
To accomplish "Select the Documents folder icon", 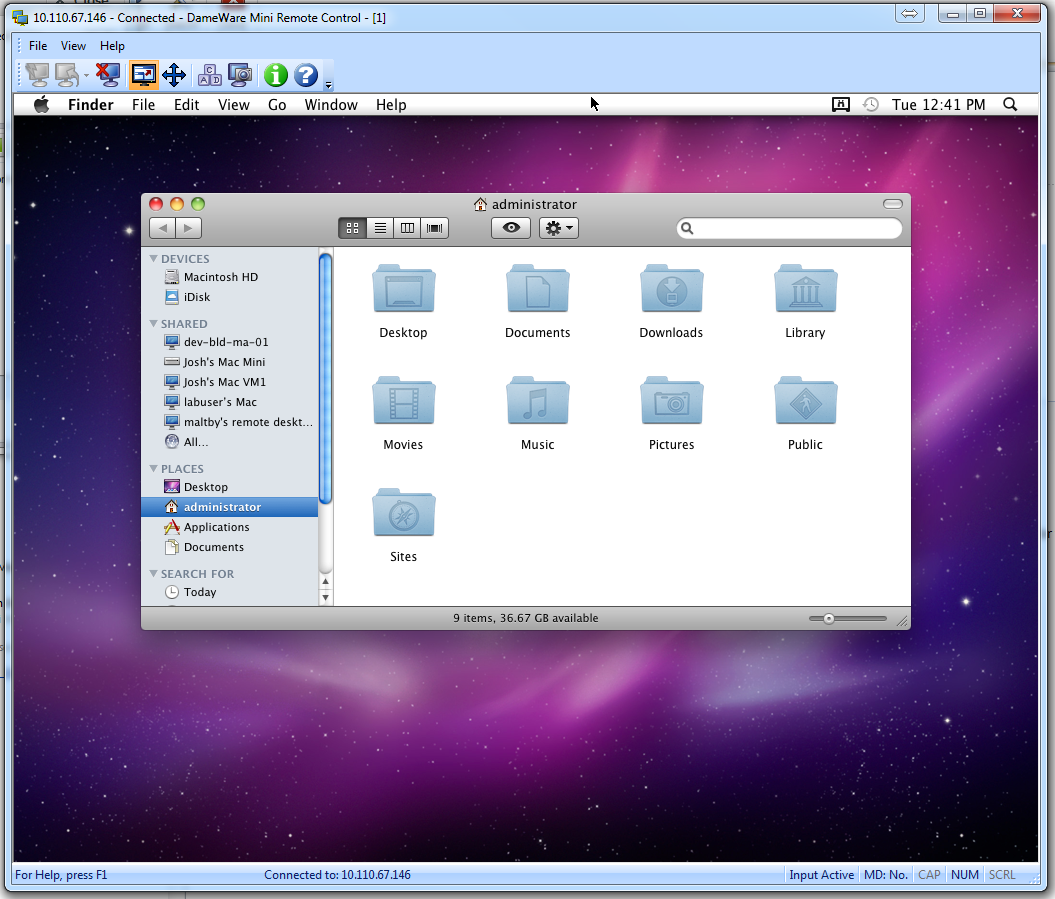I will click(x=538, y=289).
